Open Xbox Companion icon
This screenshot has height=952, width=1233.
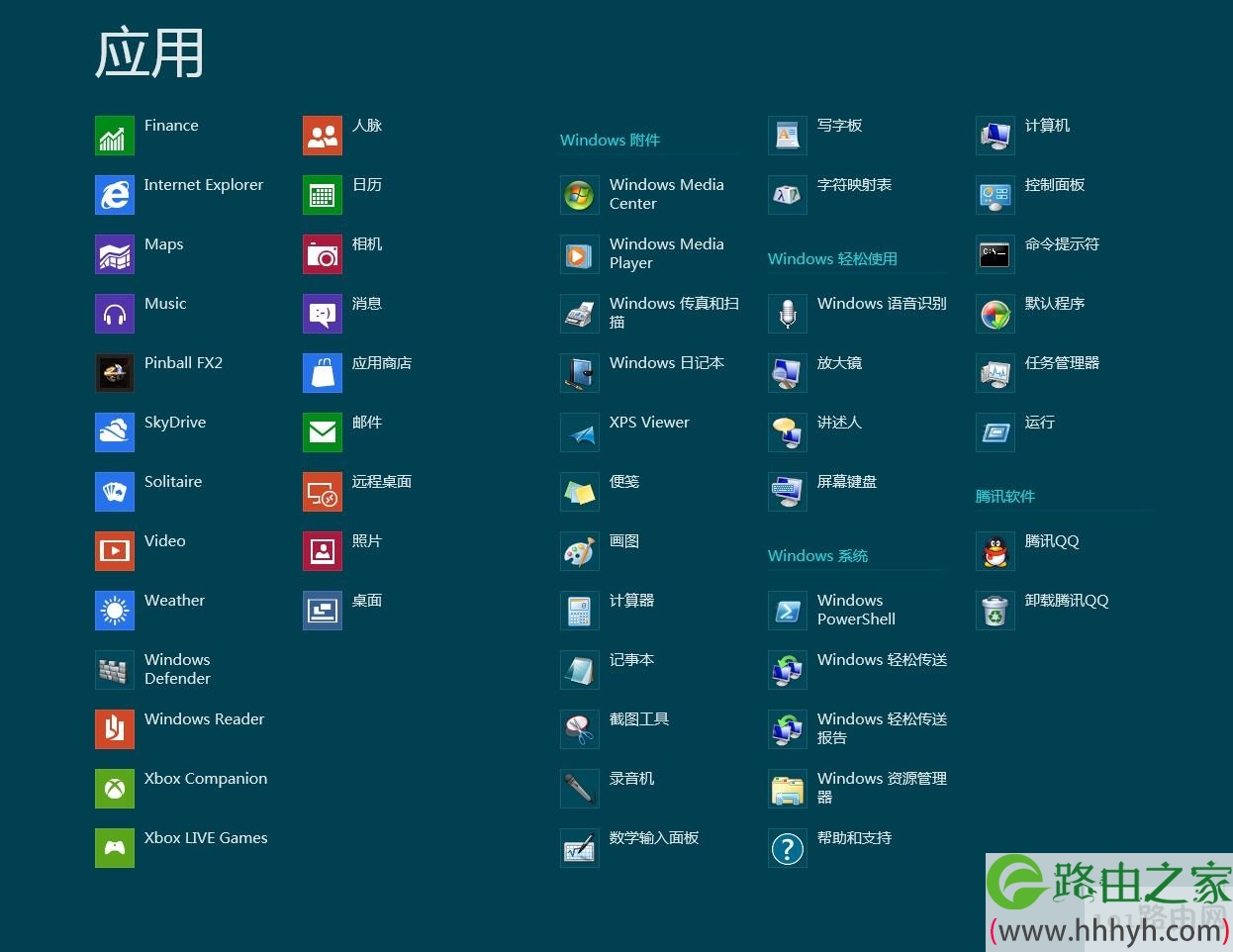point(115,789)
